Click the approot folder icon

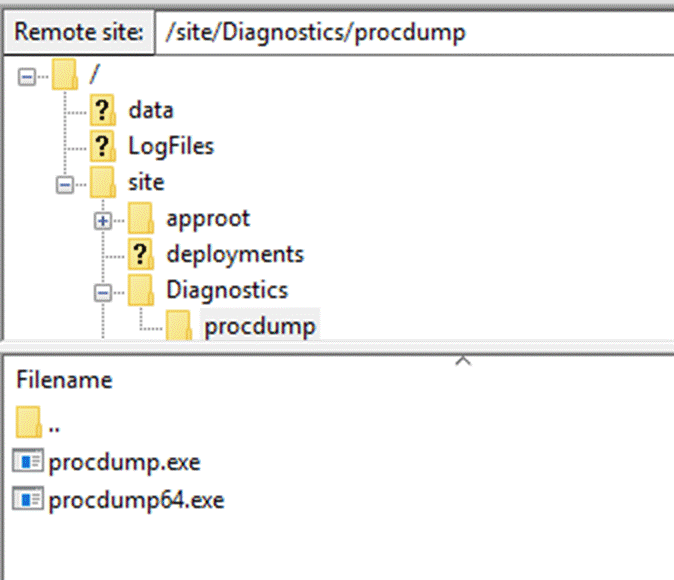[140, 218]
